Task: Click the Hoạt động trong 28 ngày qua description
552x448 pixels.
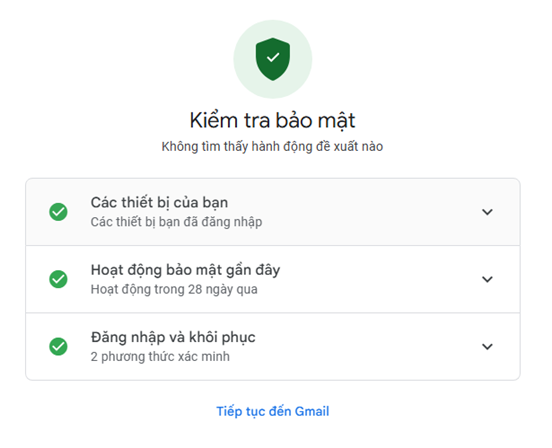Action: point(174,289)
